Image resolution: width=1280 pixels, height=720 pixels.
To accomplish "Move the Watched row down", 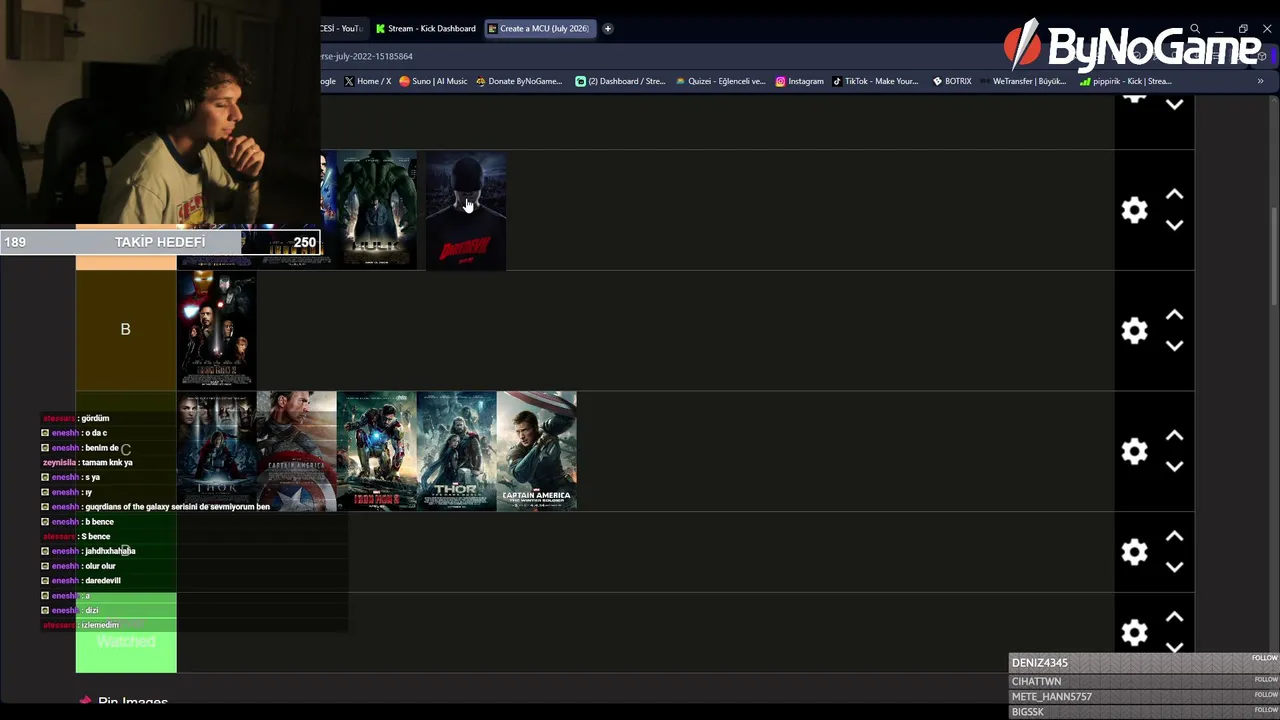I will coord(1175,647).
